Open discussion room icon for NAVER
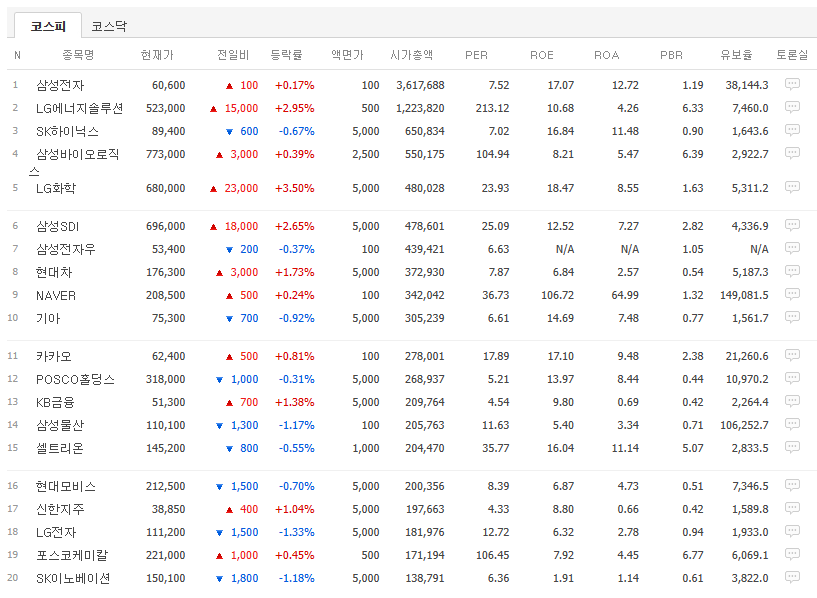This screenshot has width=817, height=598. point(792,294)
